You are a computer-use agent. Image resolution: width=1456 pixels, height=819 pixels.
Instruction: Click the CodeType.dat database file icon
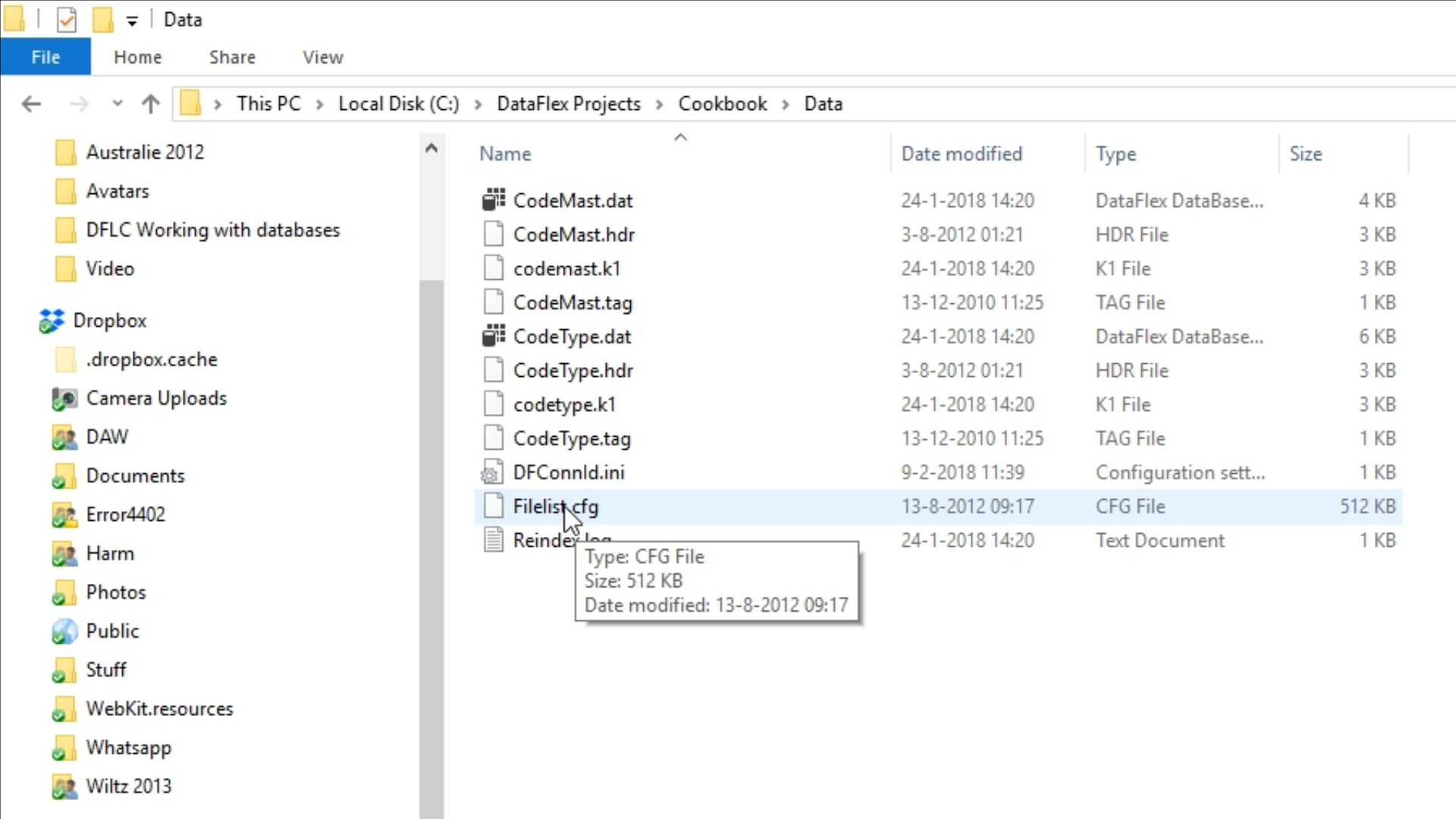click(x=494, y=336)
